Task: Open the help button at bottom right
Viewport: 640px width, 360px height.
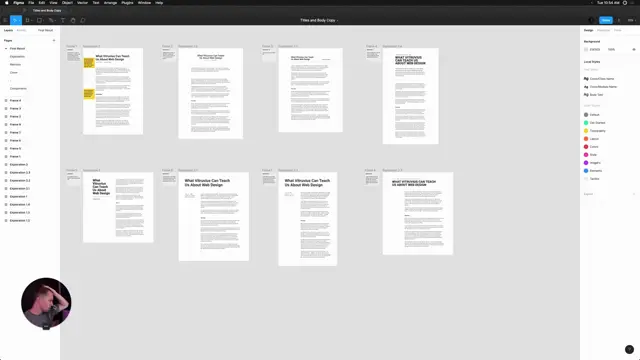Action: click(x=629, y=349)
